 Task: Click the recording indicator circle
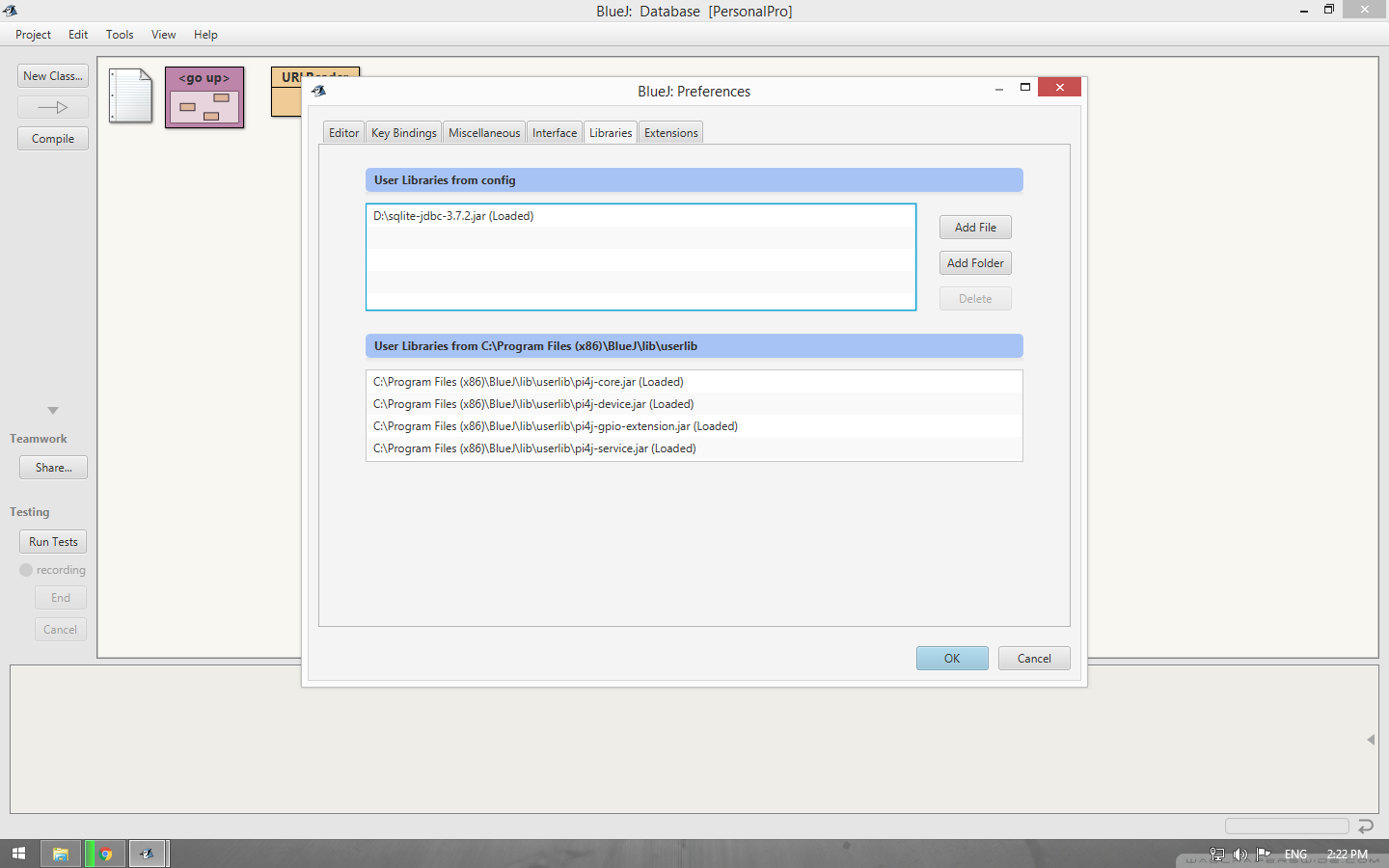click(26, 570)
